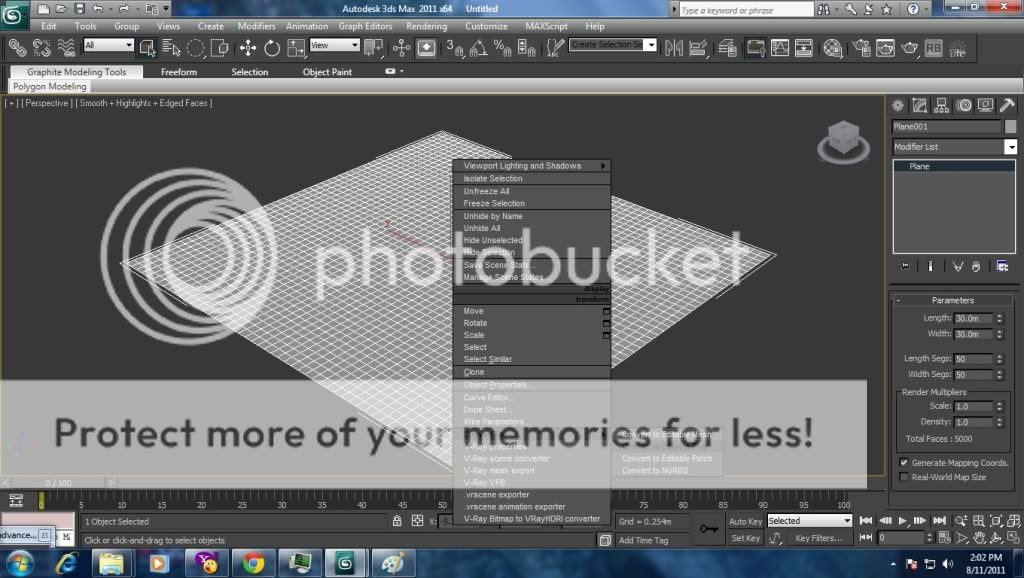Enable Auto Key animation mode
This screenshot has width=1024, height=578.
(745, 521)
